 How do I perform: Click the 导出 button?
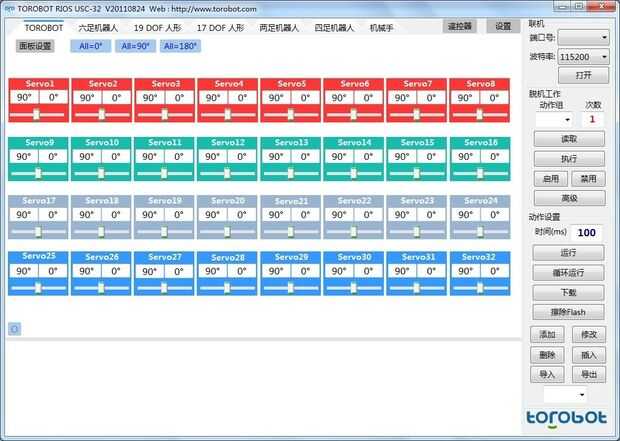point(589,374)
